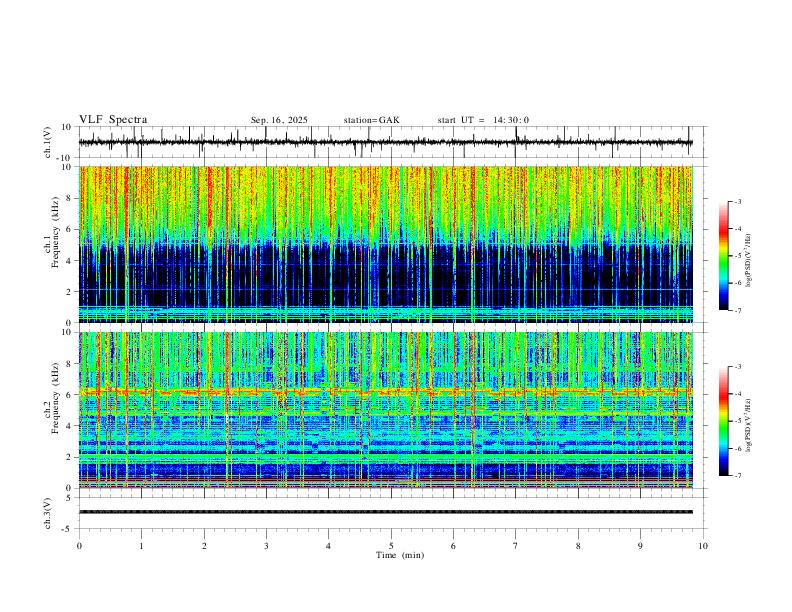This screenshot has width=792, height=612.
Task: Click the time axis tick label "3"
Action: click(266, 546)
